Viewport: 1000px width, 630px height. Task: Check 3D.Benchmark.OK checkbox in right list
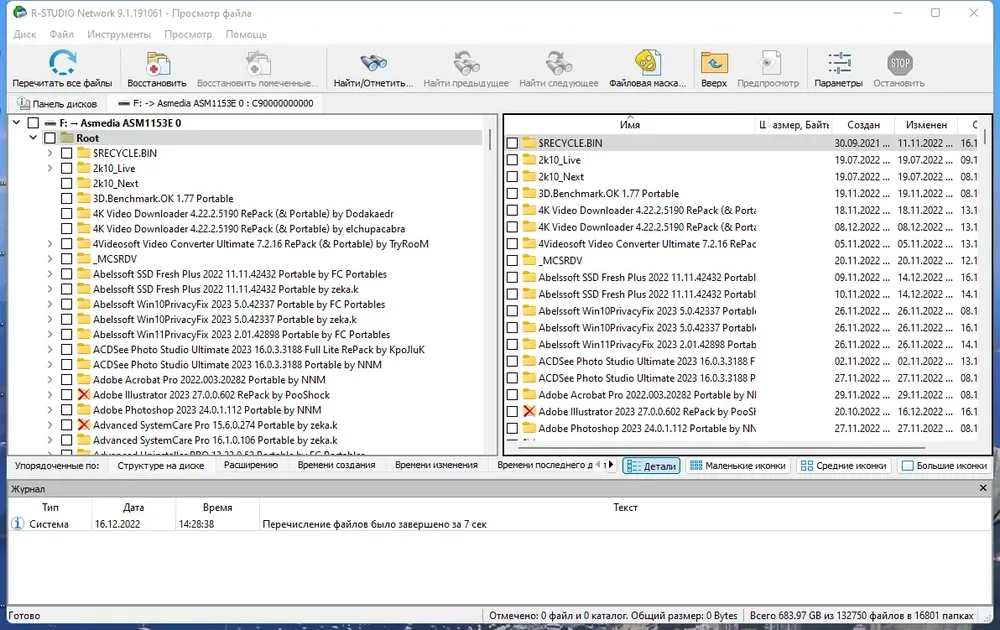512,193
